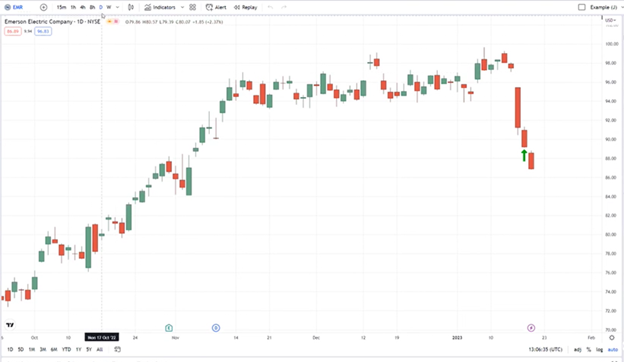The height and width of the screenshot is (362, 624).
Task: Click the 13:06:35 (UTC) timezone clock
Action: click(x=545, y=349)
